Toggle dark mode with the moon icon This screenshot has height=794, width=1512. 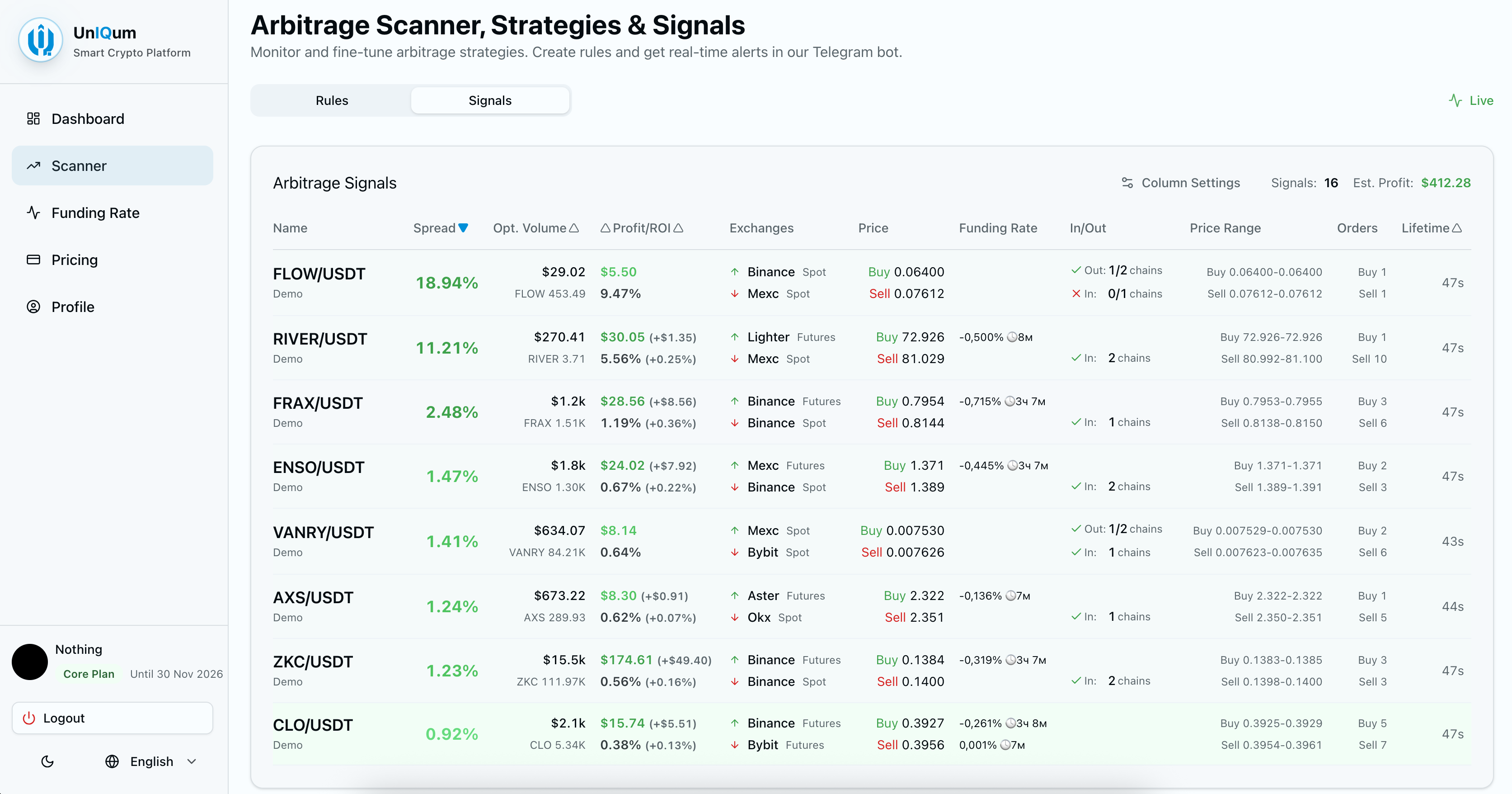pyautogui.click(x=47, y=761)
